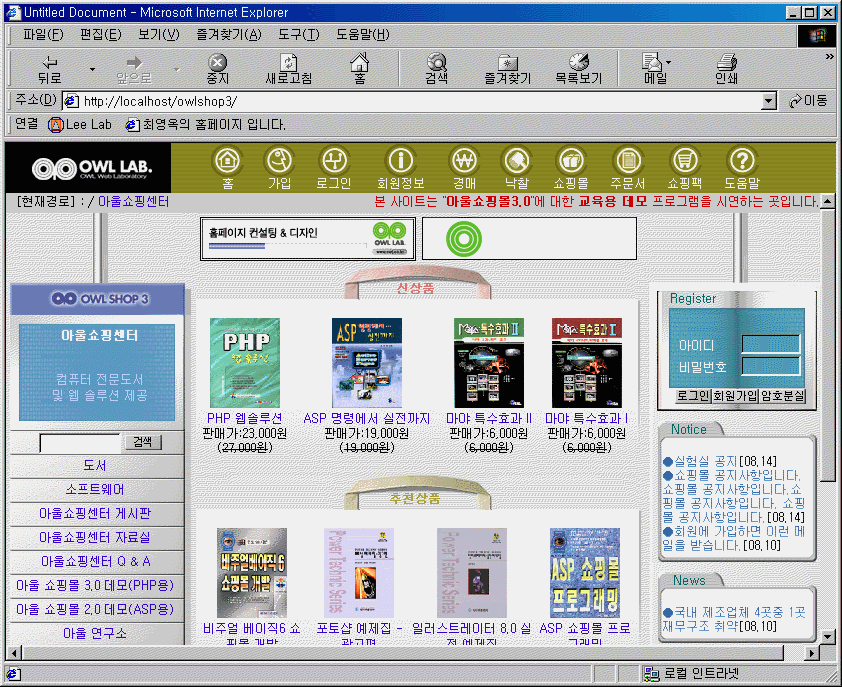Open the PHP 웹솔루션 product link
842x687 pixels.
(245, 418)
